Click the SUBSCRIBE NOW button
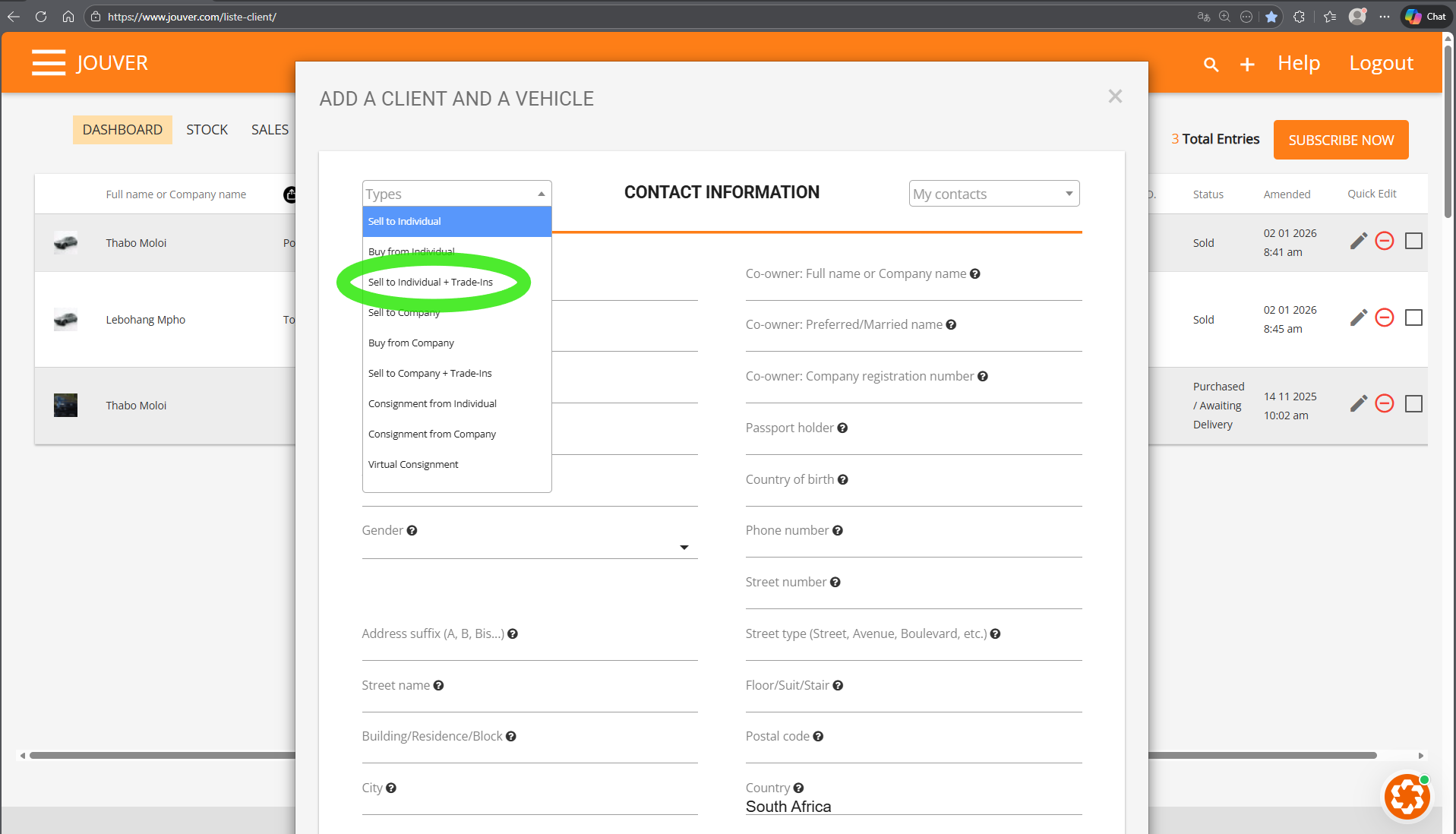1456x834 pixels. [1341, 141]
